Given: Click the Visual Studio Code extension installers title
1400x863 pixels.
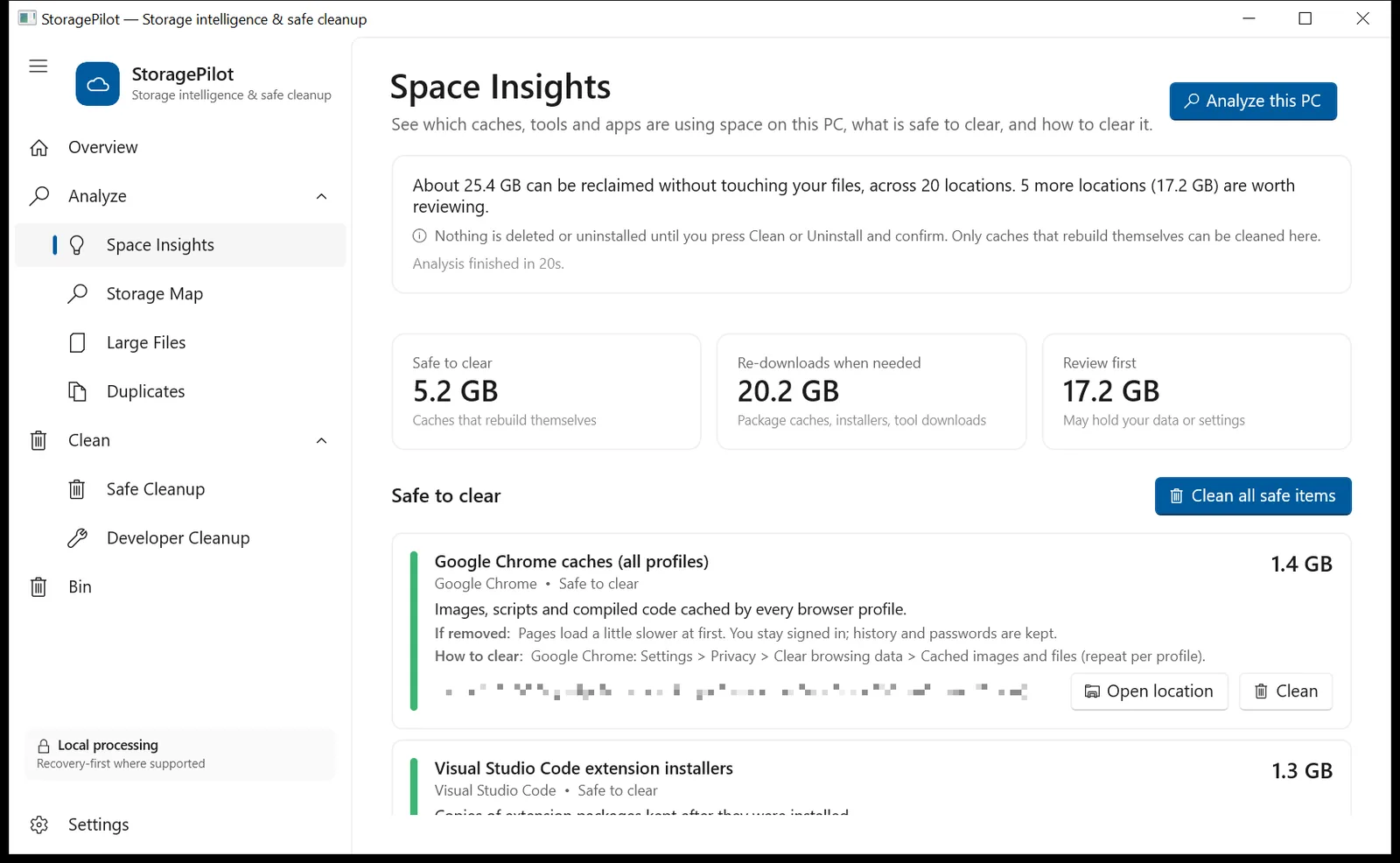Looking at the screenshot, I should (584, 768).
